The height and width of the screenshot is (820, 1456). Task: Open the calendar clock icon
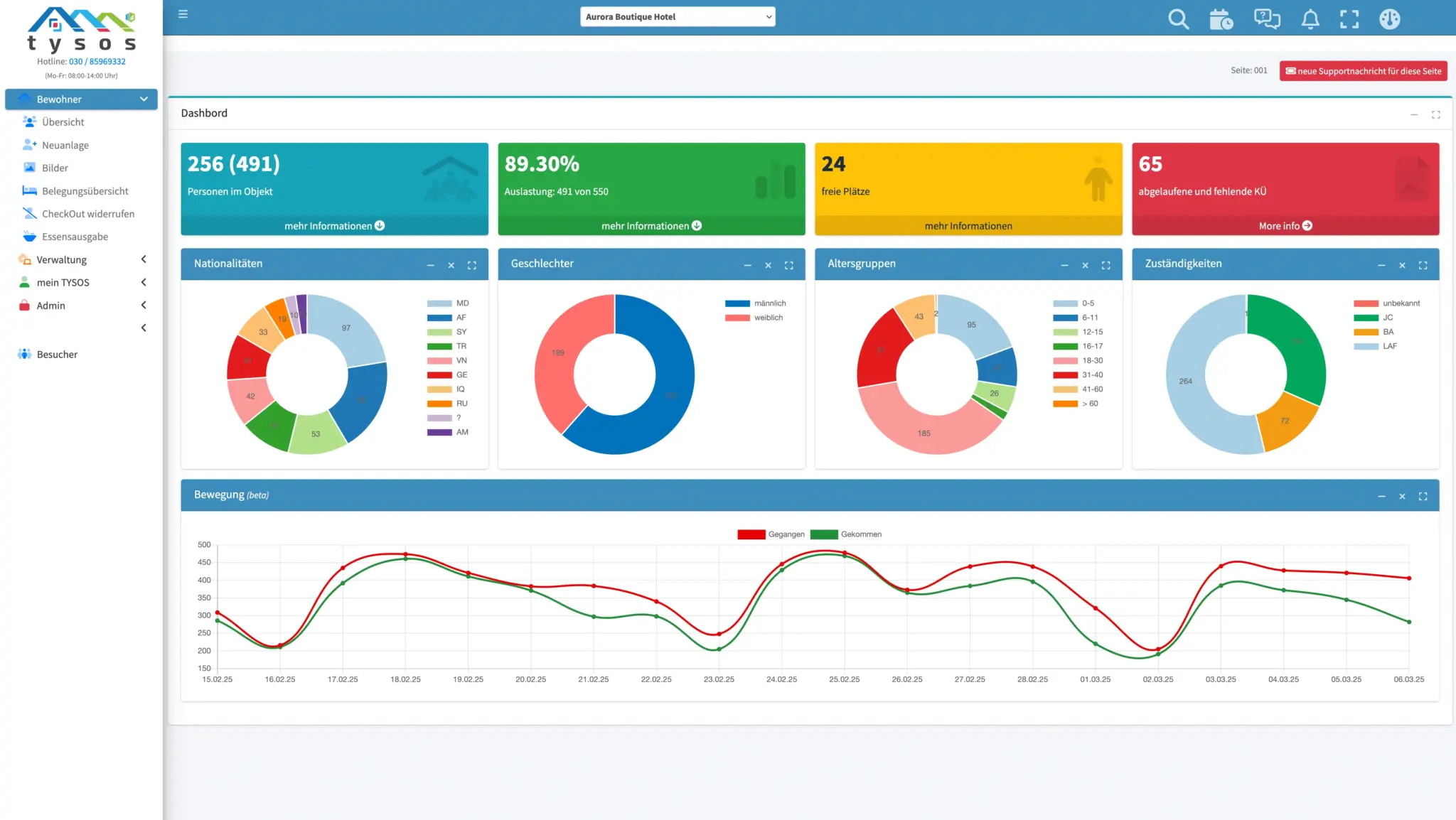tap(1221, 18)
